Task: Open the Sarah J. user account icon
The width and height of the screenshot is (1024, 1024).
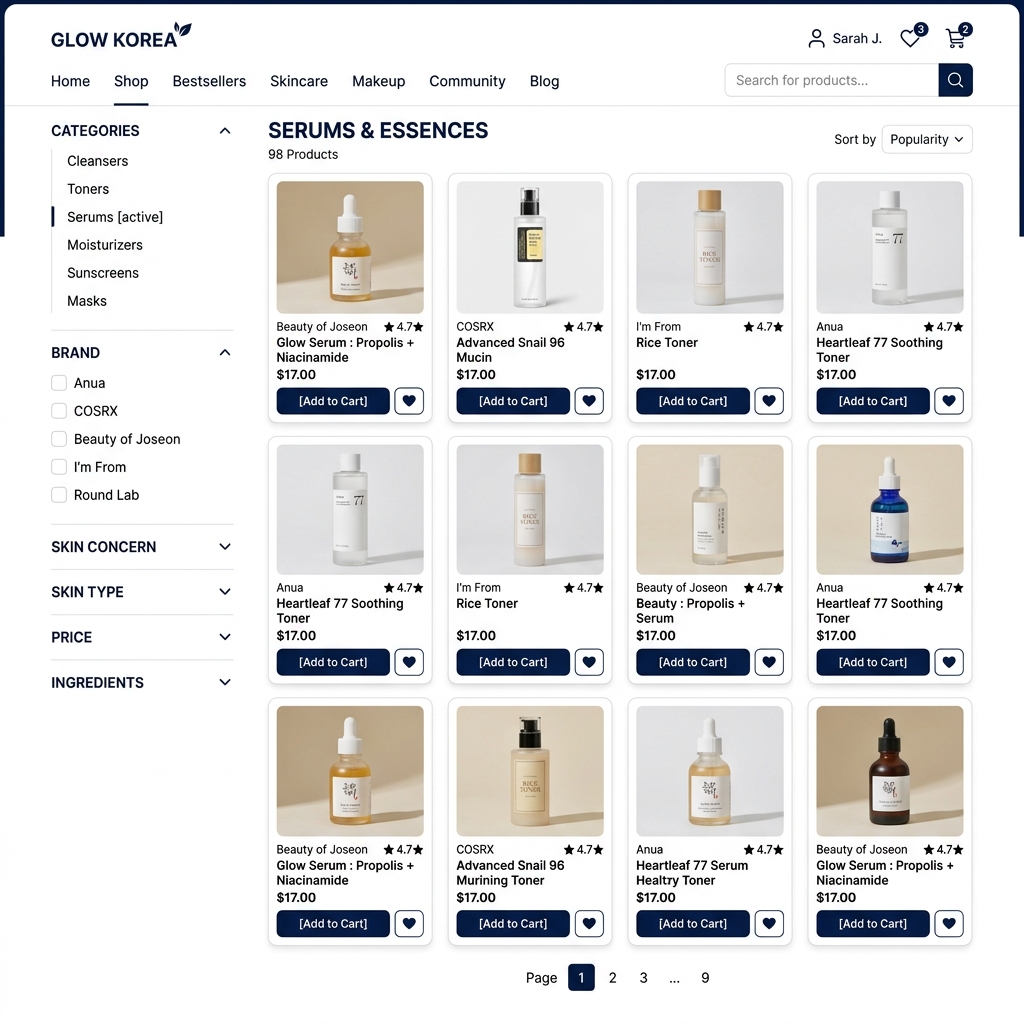Action: 816,39
